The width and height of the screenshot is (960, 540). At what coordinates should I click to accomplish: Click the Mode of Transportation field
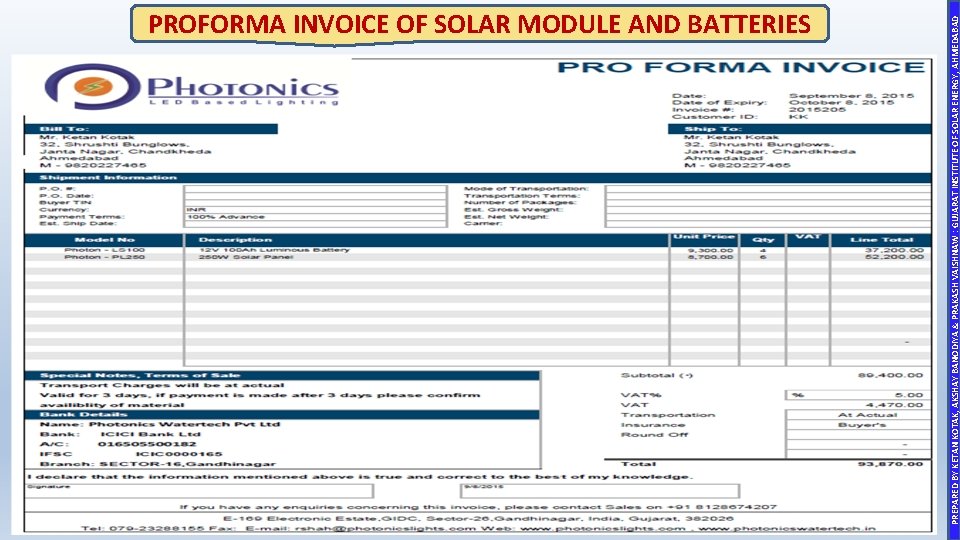[x=768, y=189]
